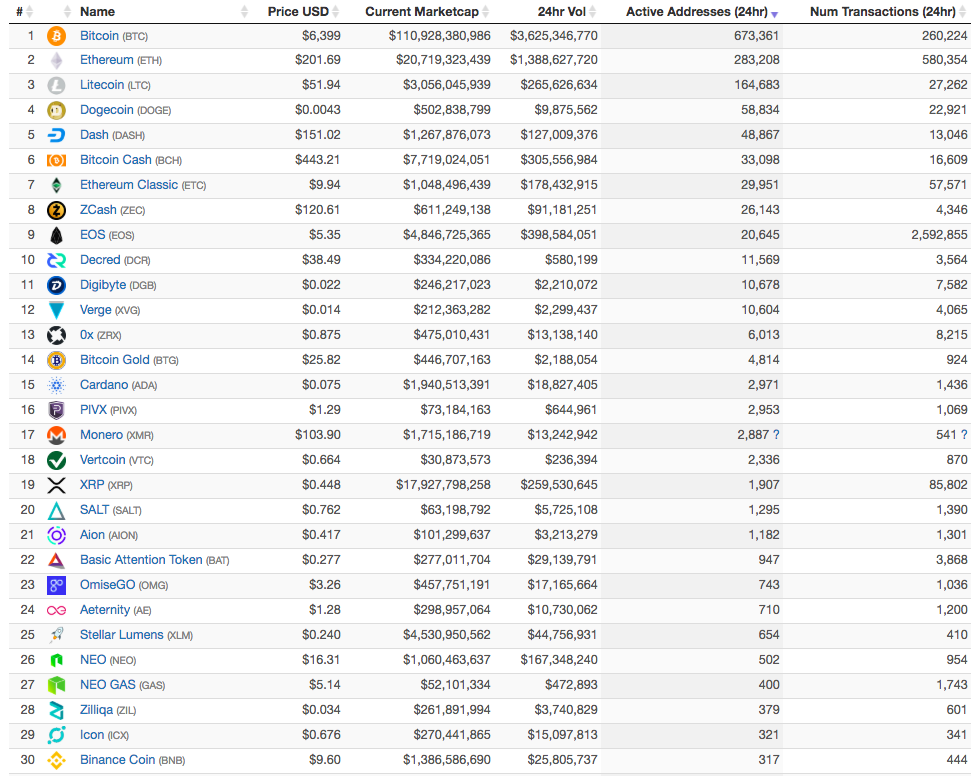Click the green Ethereum Classic logo icon

click(x=57, y=185)
